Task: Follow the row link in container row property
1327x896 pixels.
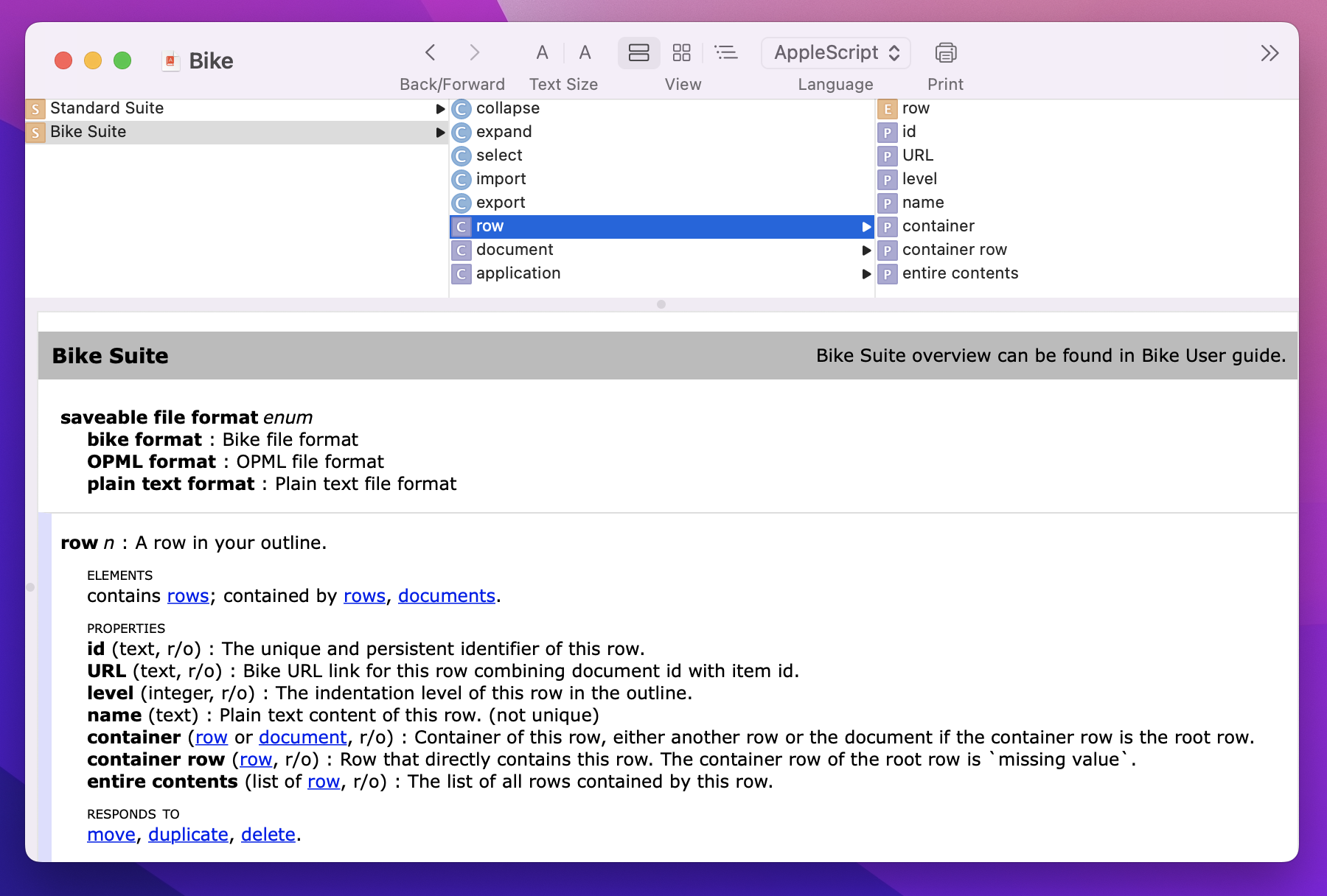Action: coord(256,760)
